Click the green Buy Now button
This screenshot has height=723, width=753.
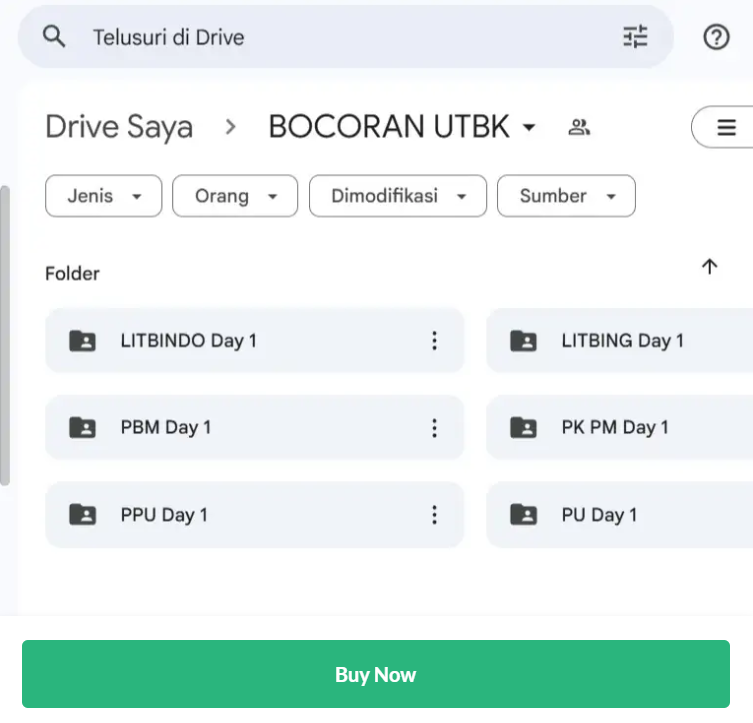coord(376,674)
